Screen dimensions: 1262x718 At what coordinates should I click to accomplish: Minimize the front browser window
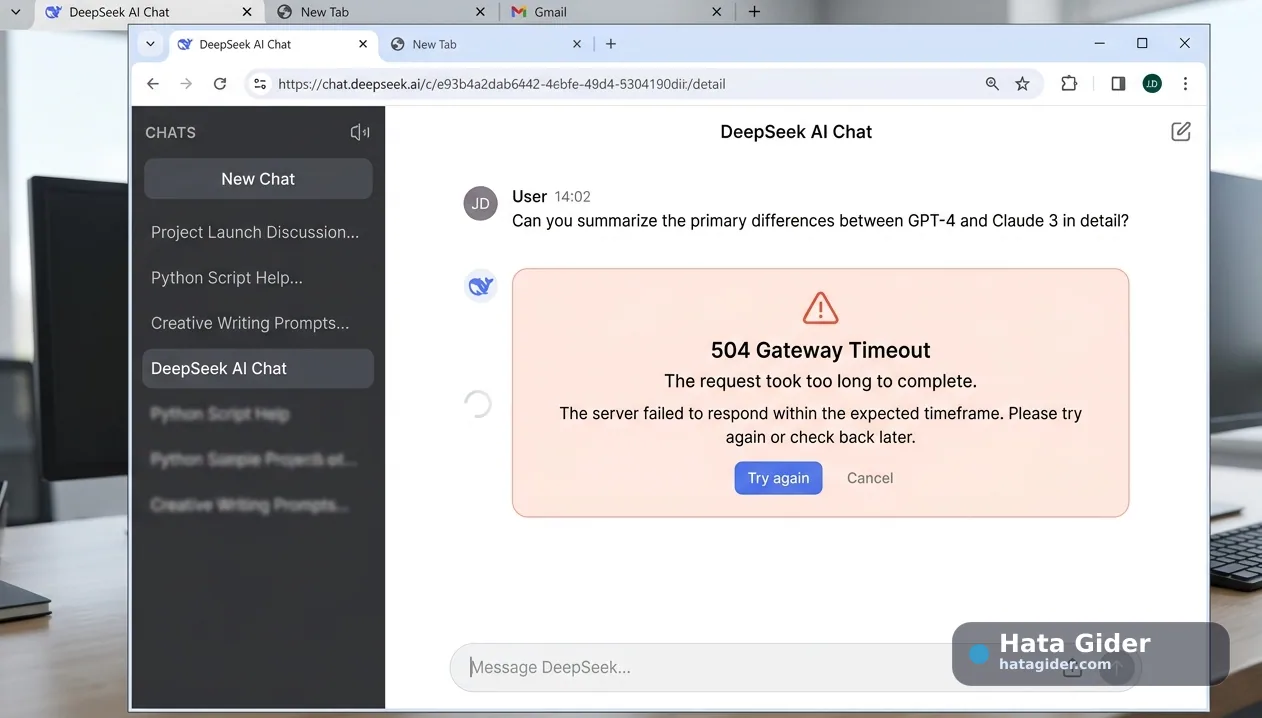click(1100, 44)
